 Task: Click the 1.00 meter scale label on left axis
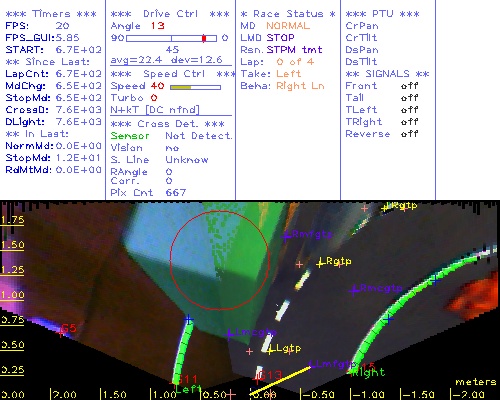[12, 295]
